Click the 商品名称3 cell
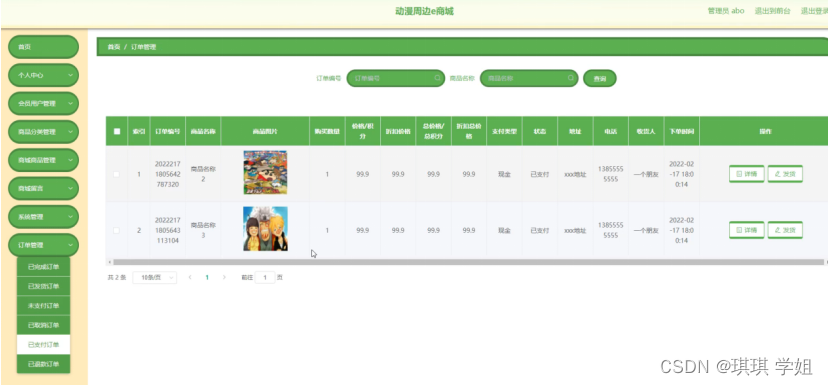Image resolution: width=828 pixels, height=385 pixels. tap(203, 230)
